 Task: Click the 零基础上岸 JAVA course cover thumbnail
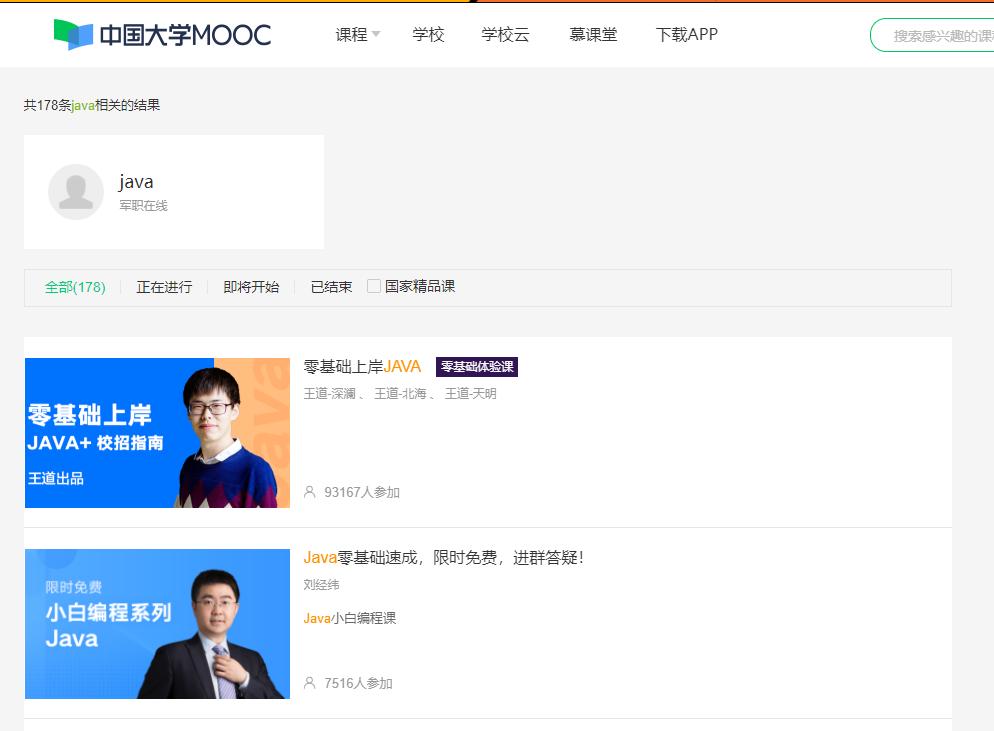156,432
